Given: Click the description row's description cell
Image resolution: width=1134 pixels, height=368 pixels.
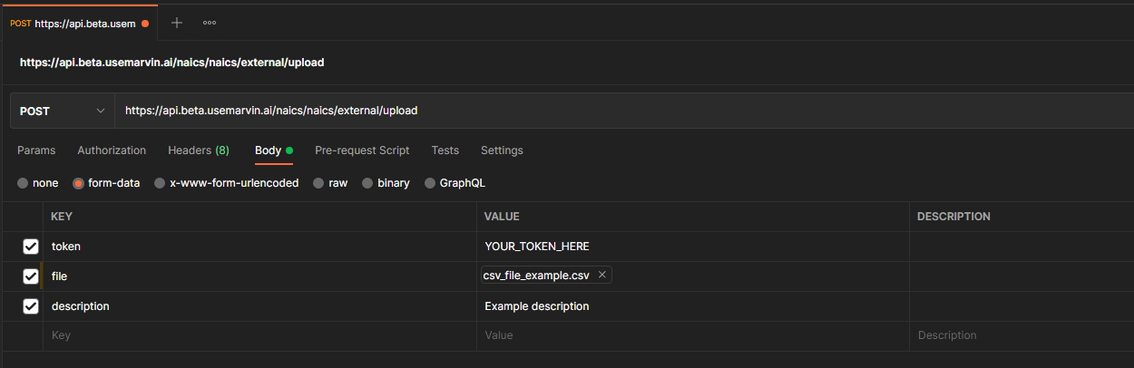Looking at the screenshot, I should point(1022,307).
